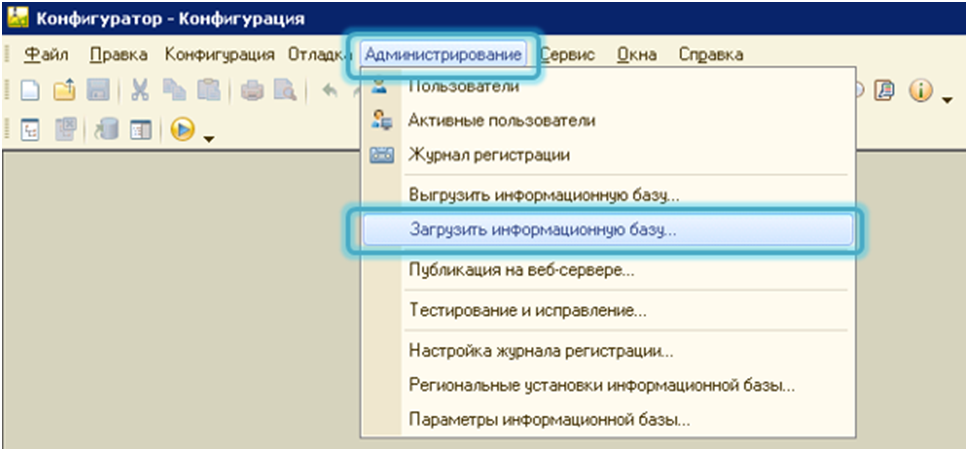
Task: Click the Cut scissors icon
Action: point(140,91)
